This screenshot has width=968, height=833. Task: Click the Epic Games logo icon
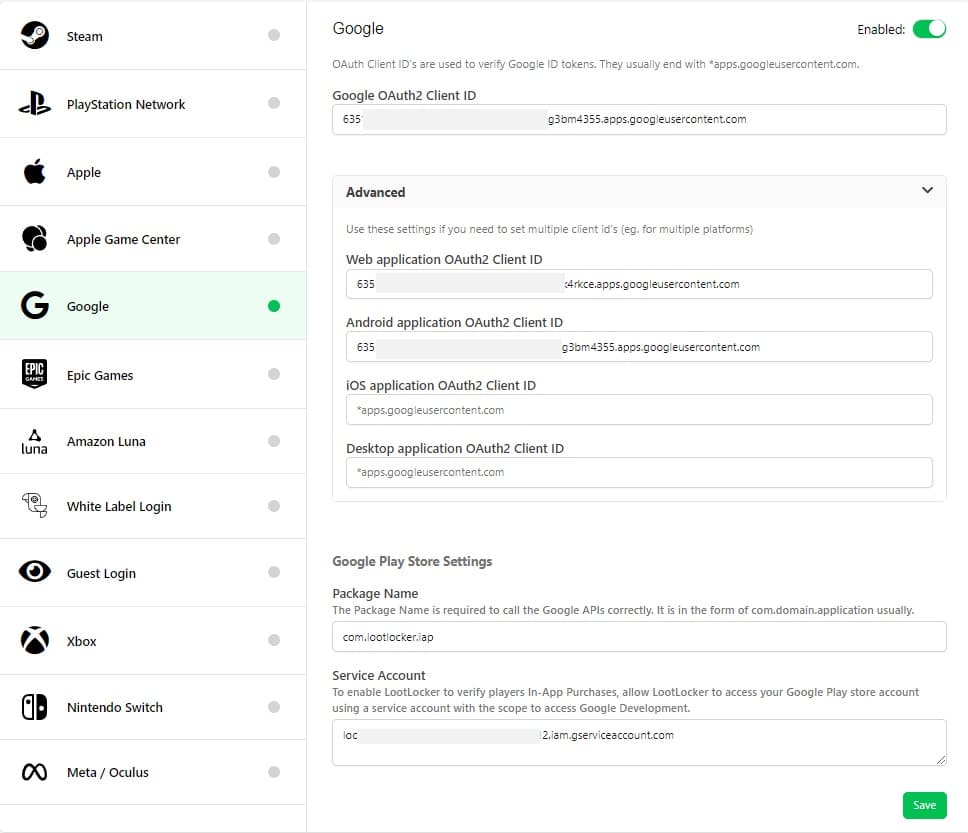point(35,375)
